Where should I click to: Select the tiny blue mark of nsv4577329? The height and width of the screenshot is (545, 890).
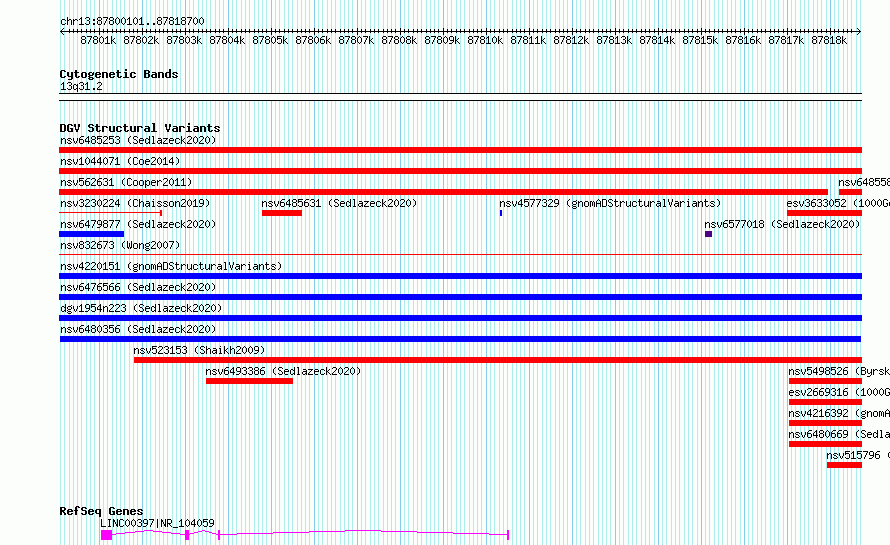(x=501, y=213)
